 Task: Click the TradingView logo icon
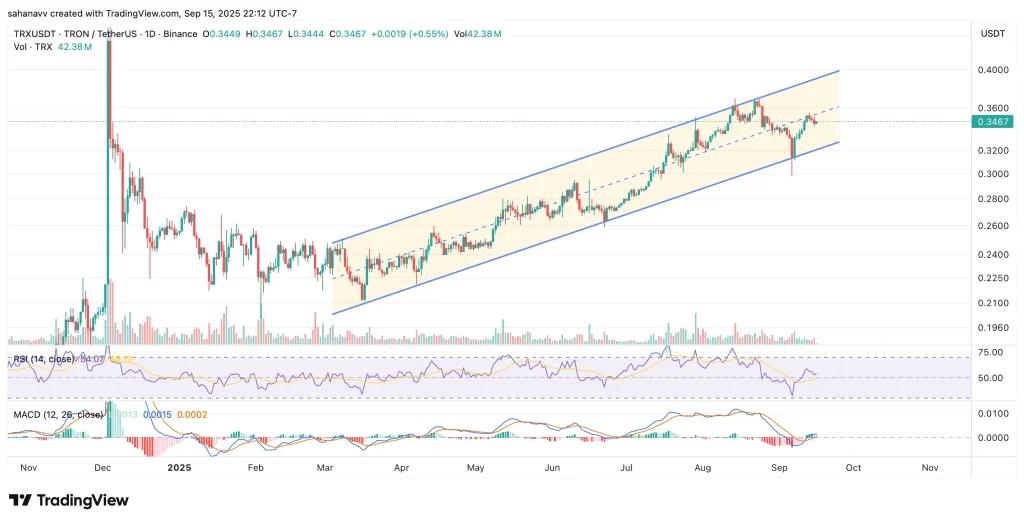[x=20, y=499]
